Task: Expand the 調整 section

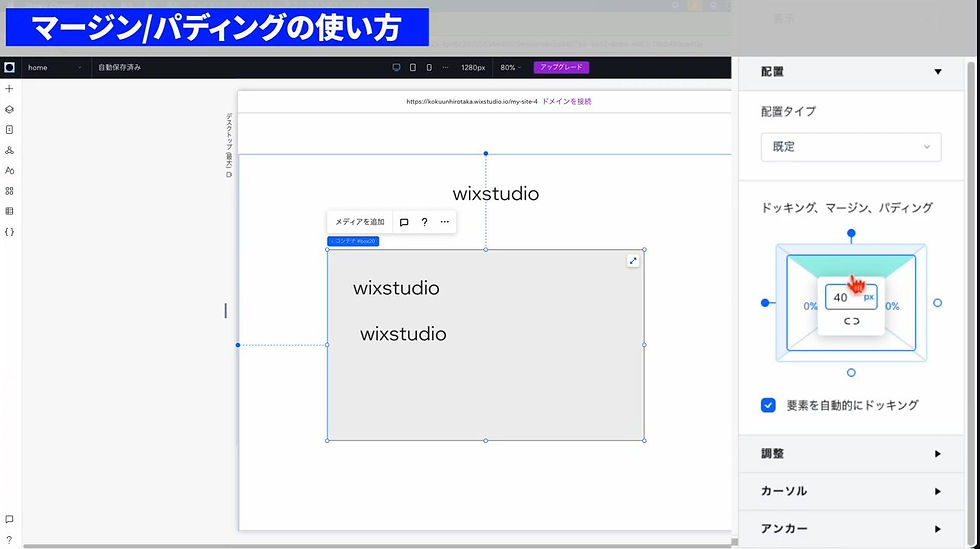Action: 851,454
